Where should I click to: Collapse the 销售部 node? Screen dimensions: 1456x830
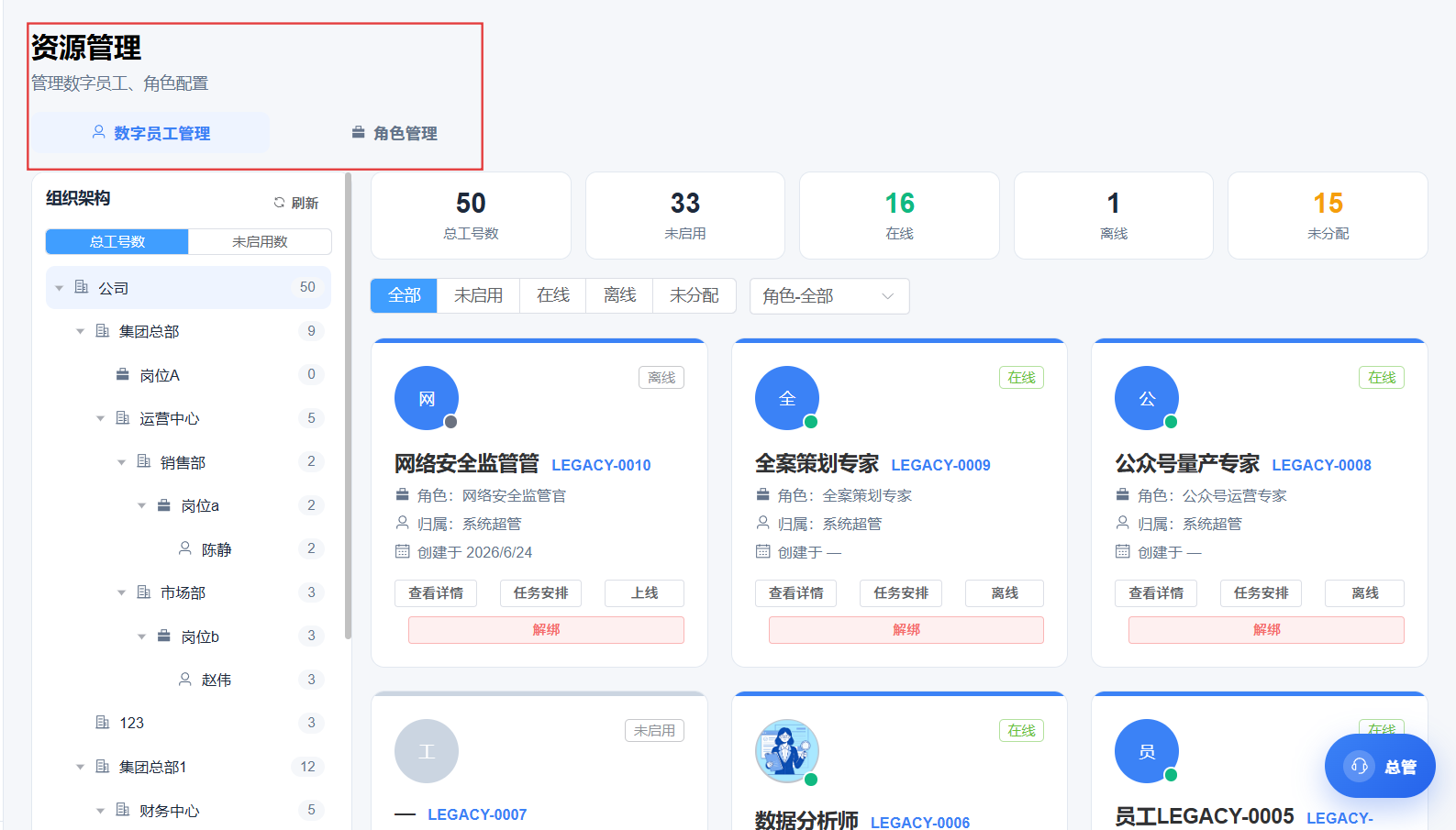[121, 462]
